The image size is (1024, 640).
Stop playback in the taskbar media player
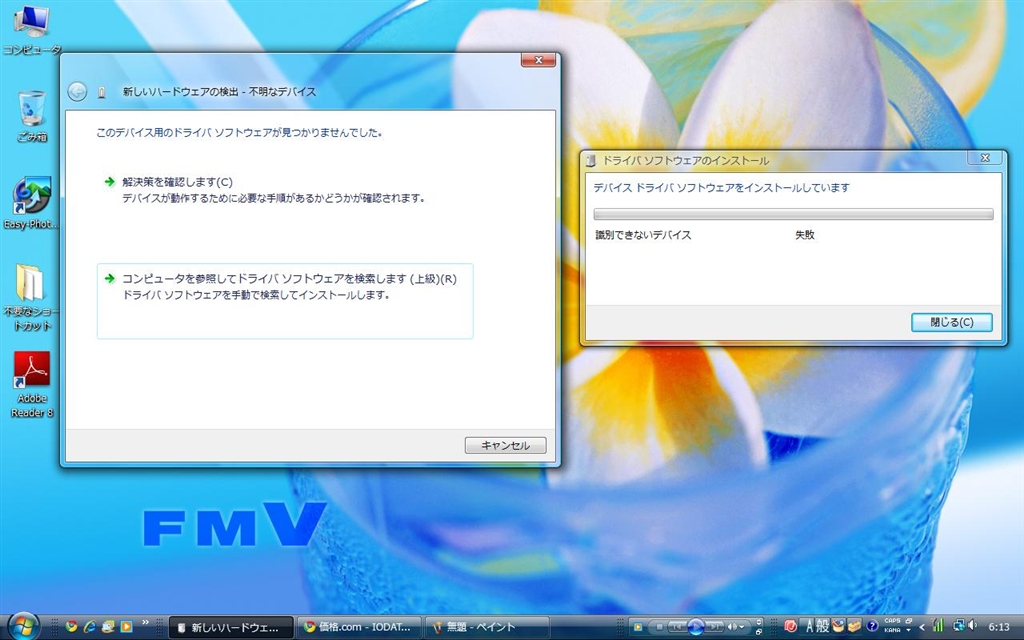click(660, 627)
